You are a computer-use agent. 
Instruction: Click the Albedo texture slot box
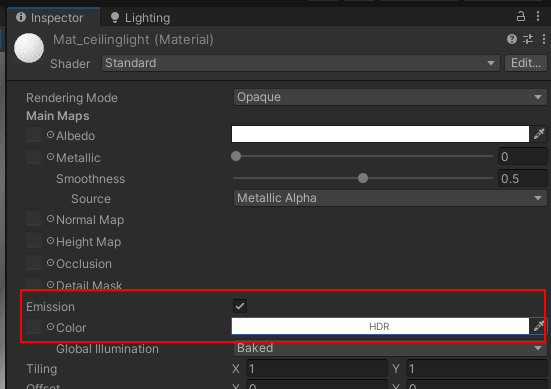(34, 135)
